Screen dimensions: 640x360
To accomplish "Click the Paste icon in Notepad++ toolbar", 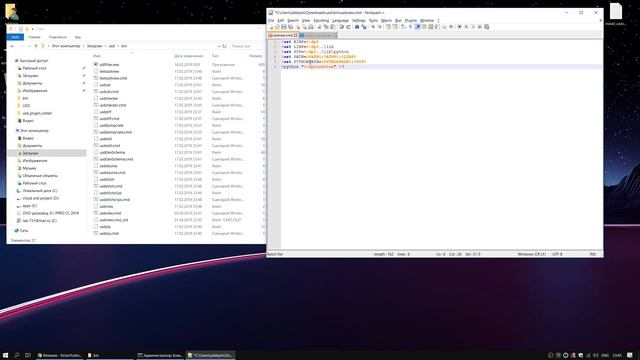I will (333, 27).
